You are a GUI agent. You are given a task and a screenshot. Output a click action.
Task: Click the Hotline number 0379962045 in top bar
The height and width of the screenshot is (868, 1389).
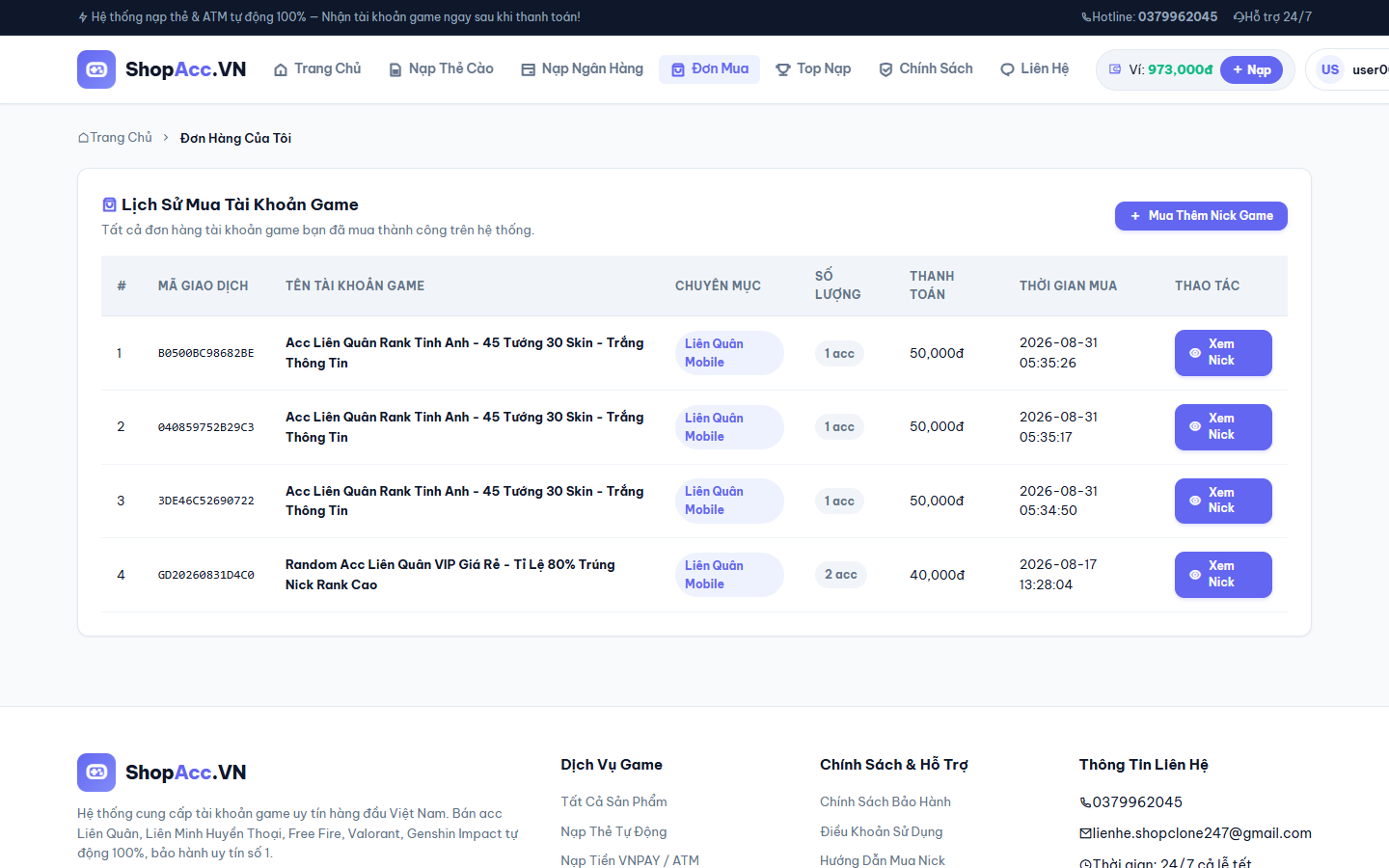coord(1178,17)
